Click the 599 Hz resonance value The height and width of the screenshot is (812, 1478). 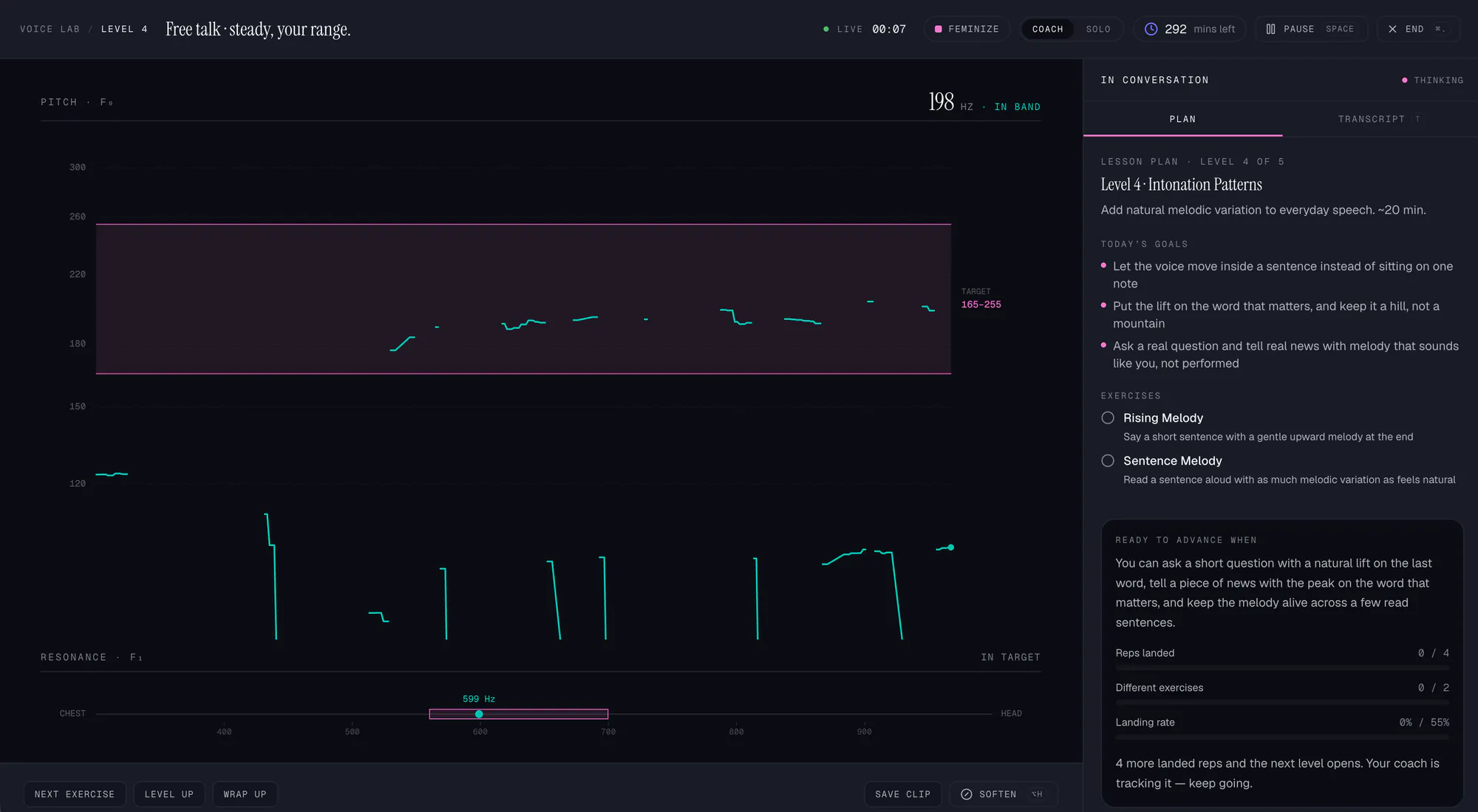point(479,699)
